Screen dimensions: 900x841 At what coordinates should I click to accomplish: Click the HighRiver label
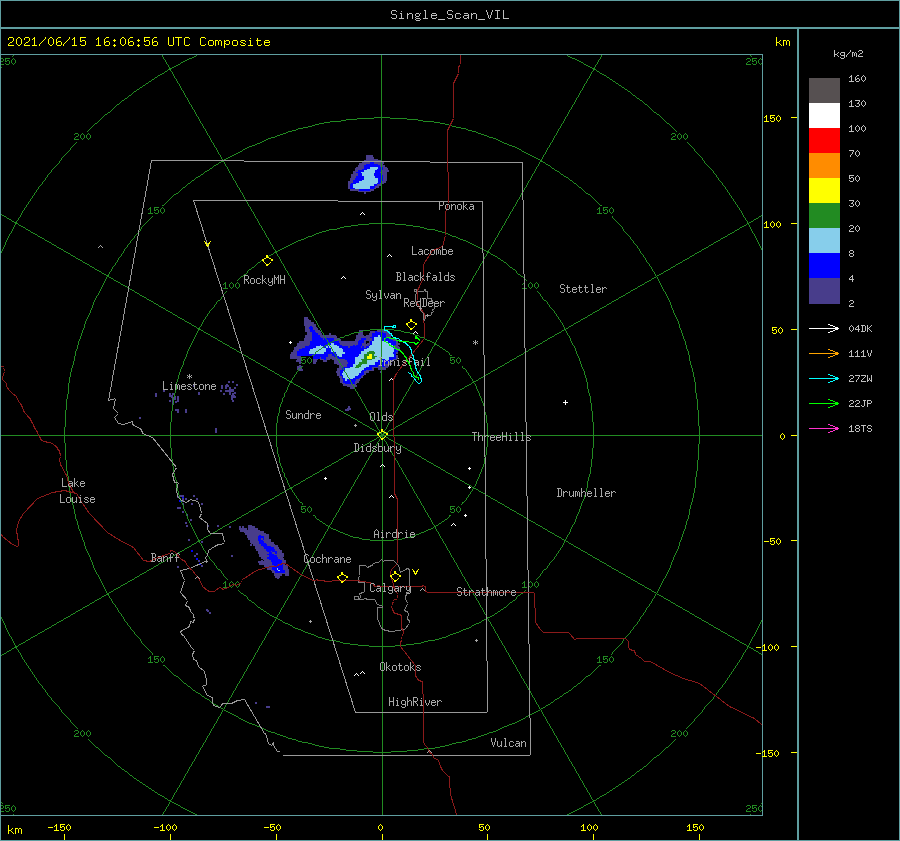[x=415, y=702]
